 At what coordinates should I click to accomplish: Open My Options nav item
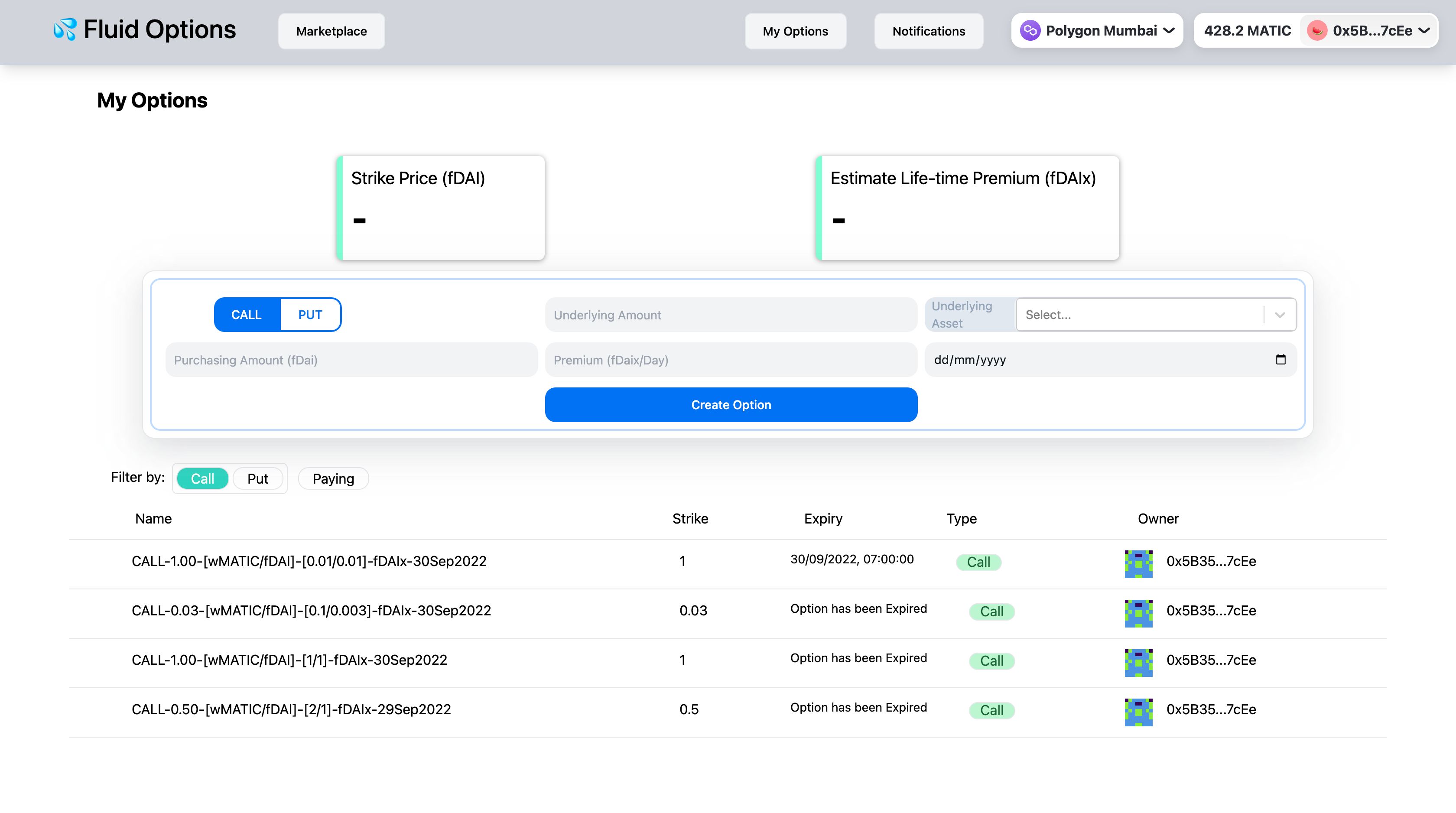(795, 31)
